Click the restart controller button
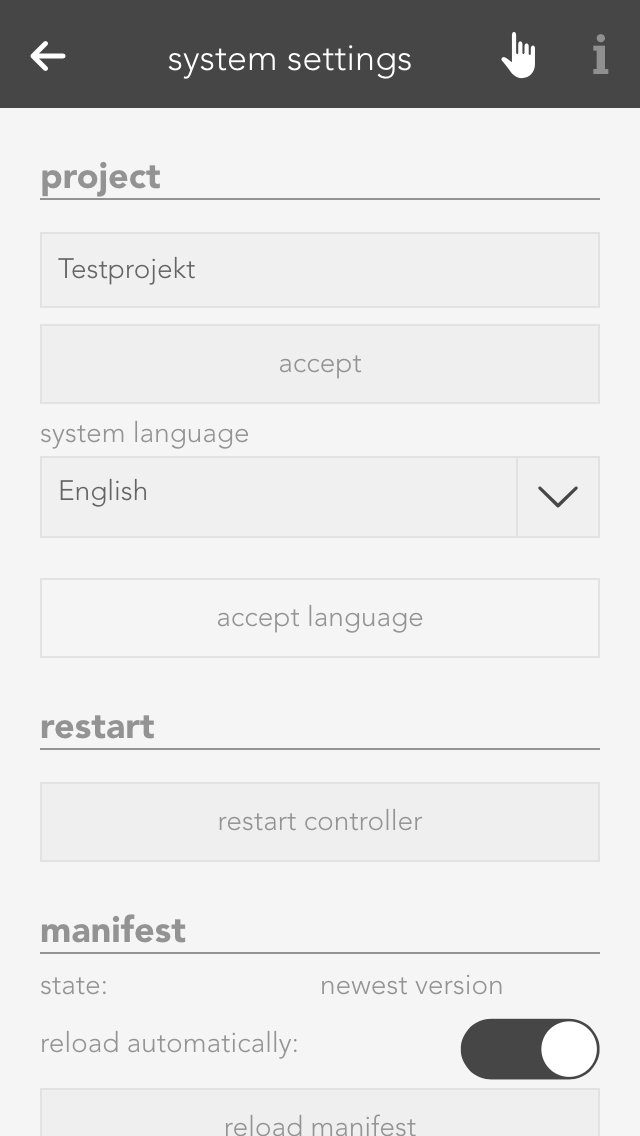Screen dimensions: 640x1136 pyautogui.click(x=320, y=822)
